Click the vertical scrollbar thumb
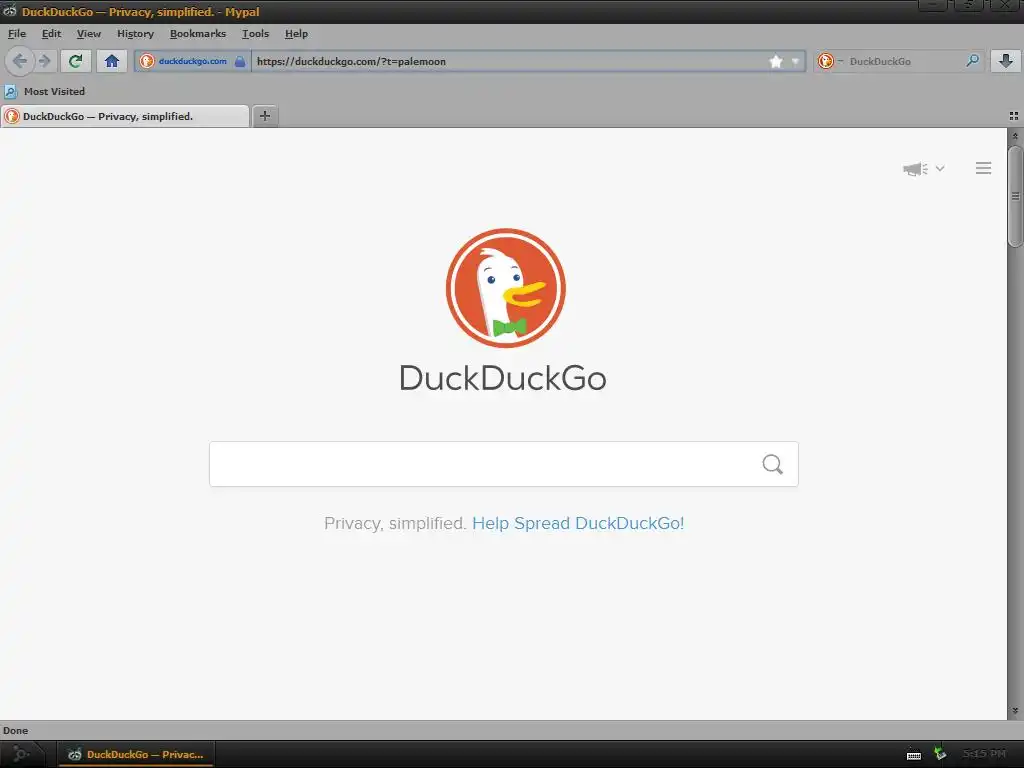 pyautogui.click(x=1015, y=197)
